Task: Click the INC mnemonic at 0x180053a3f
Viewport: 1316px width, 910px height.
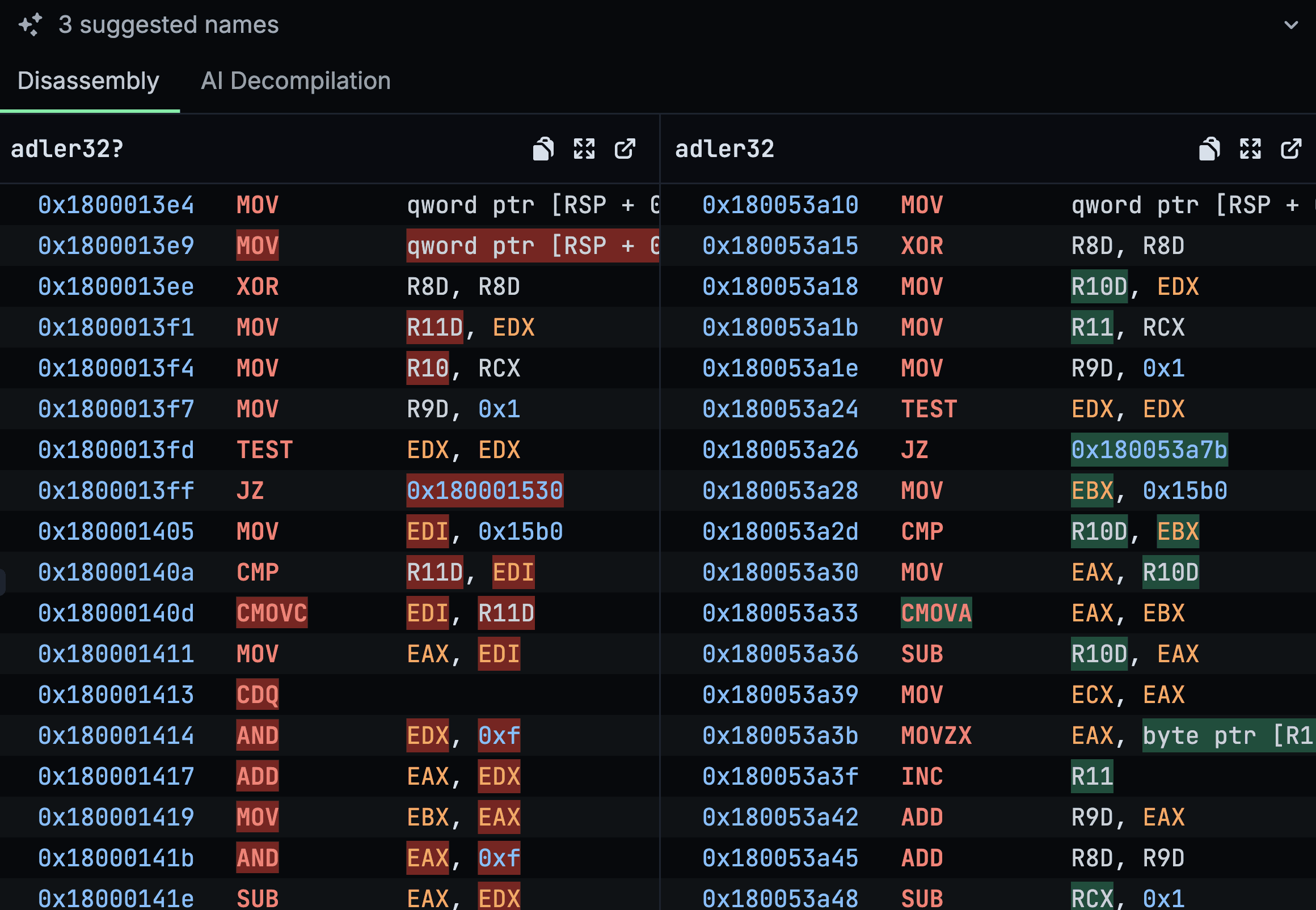Action: 922,777
